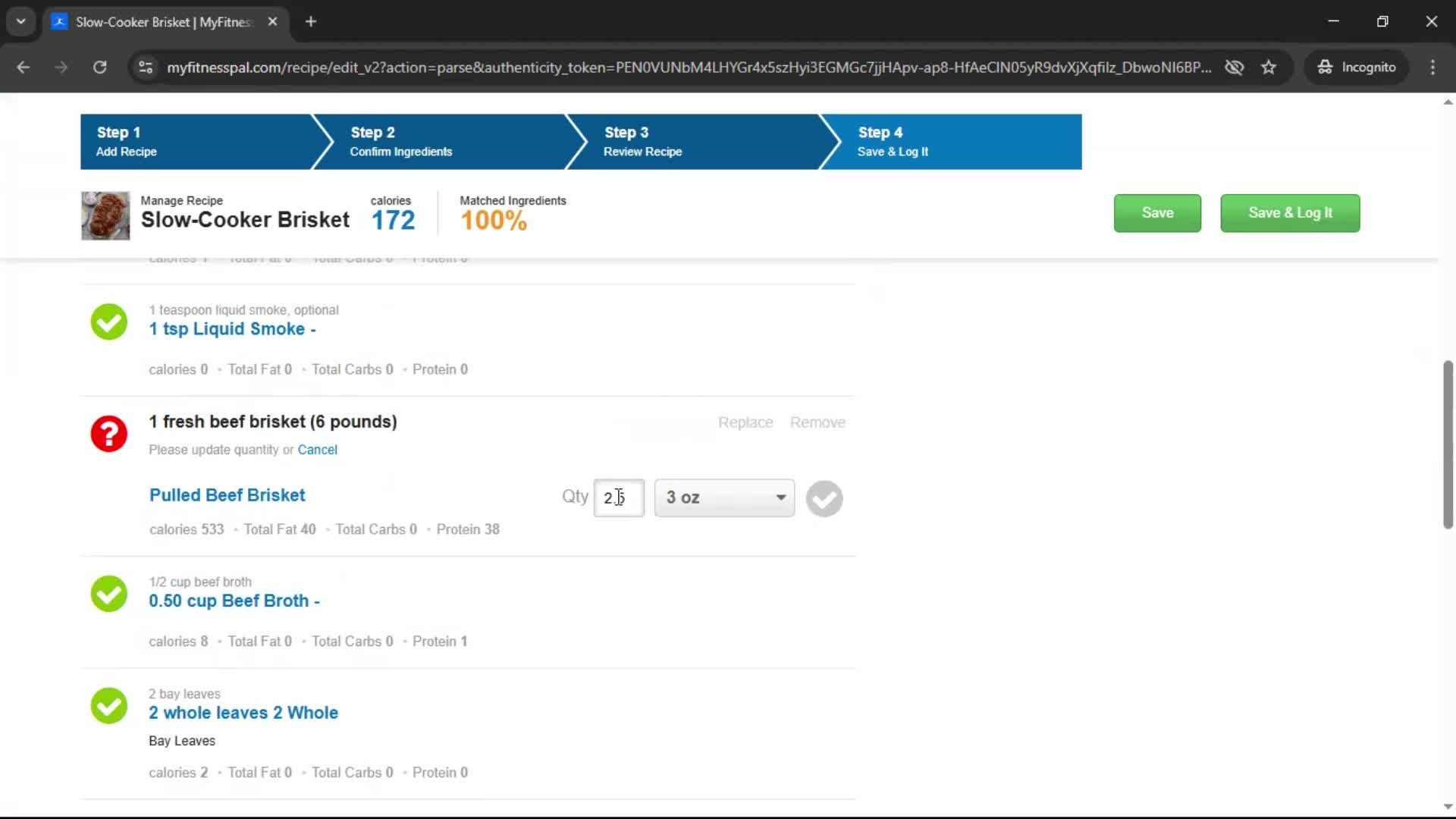Open the Incognito profile indicator
This screenshot has width=1456, height=819.
1357,67
